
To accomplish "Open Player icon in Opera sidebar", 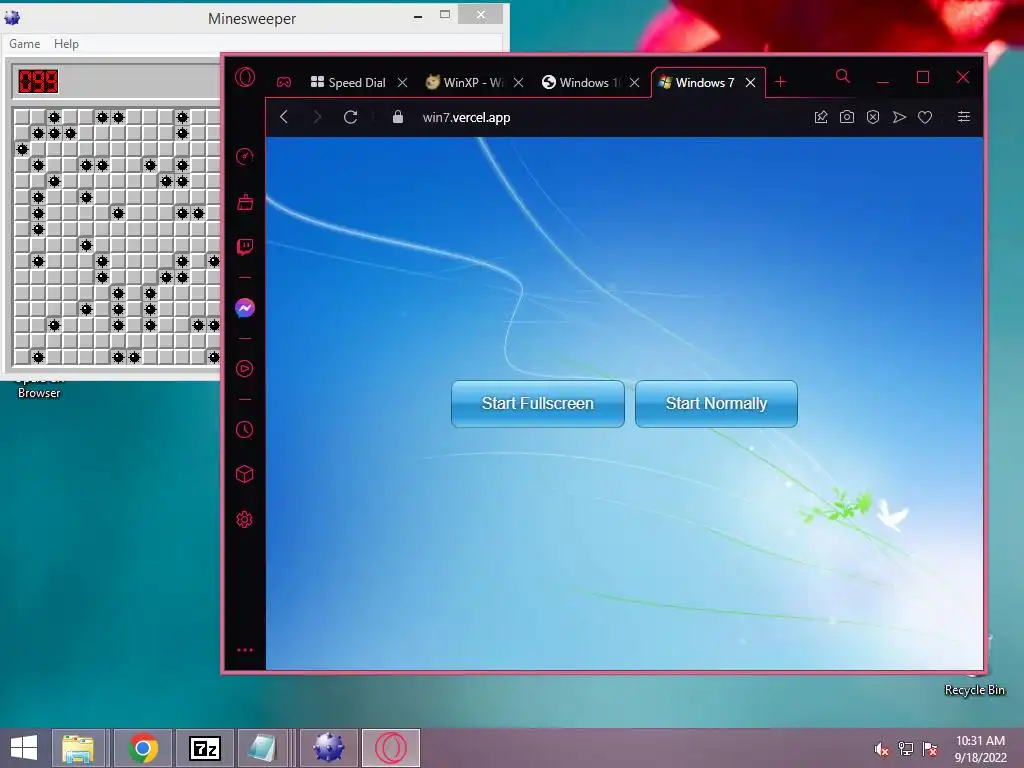I will (244, 369).
